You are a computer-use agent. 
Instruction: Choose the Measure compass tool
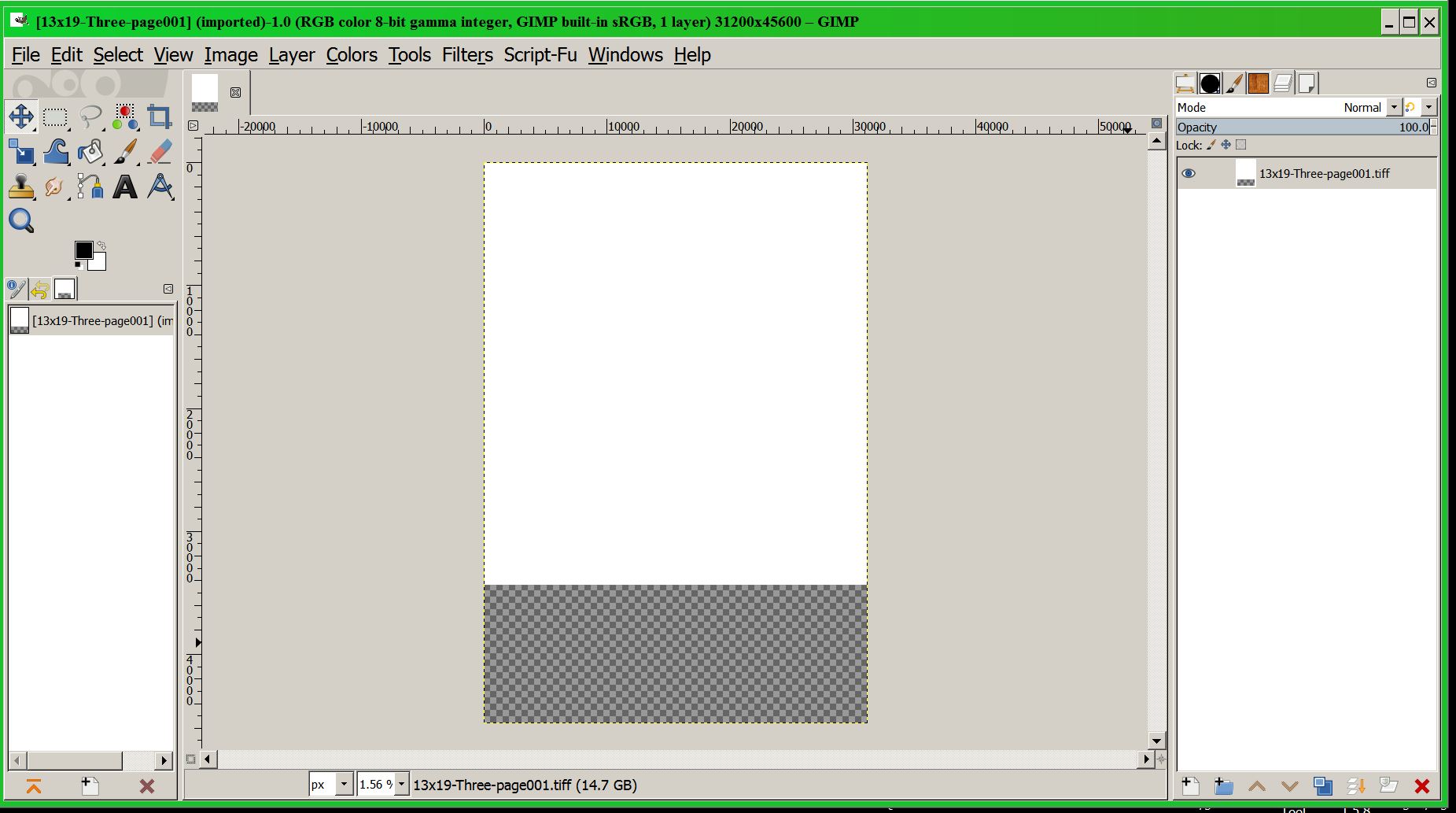pos(160,187)
